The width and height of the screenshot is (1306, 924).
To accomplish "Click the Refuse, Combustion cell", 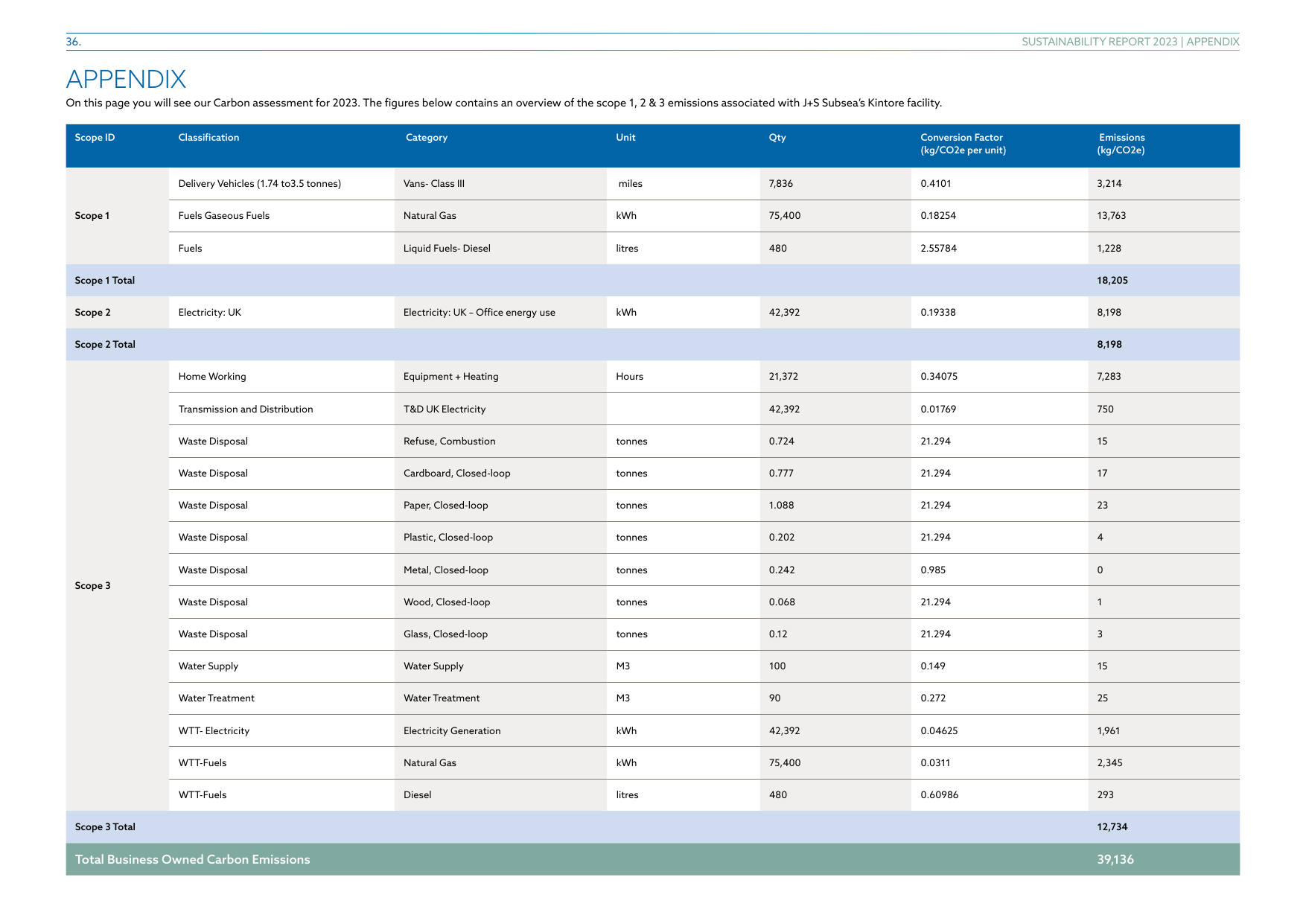I will click(x=450, y=442).
